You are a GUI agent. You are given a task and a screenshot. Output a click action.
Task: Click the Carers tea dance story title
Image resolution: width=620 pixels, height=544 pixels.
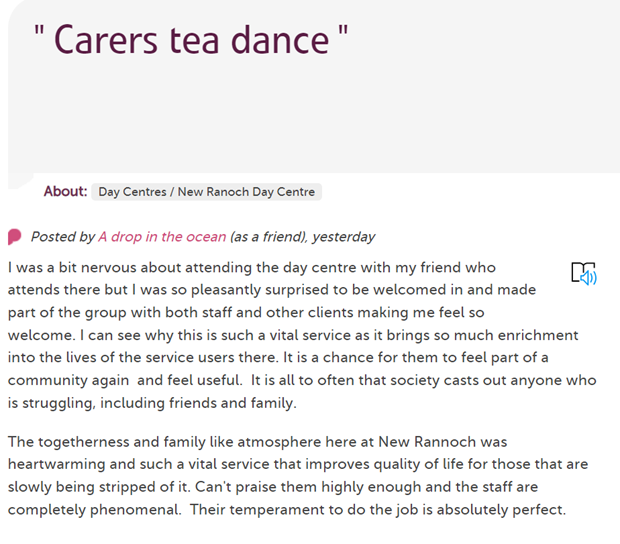pos(191,40)
